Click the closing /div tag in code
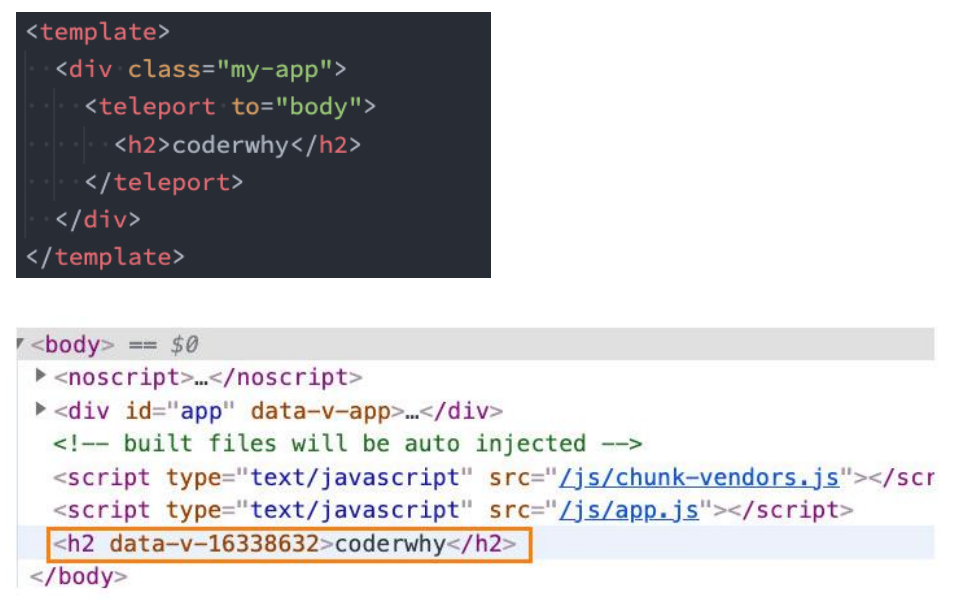This screenshot has width=954, height=610. click(98, 220)
